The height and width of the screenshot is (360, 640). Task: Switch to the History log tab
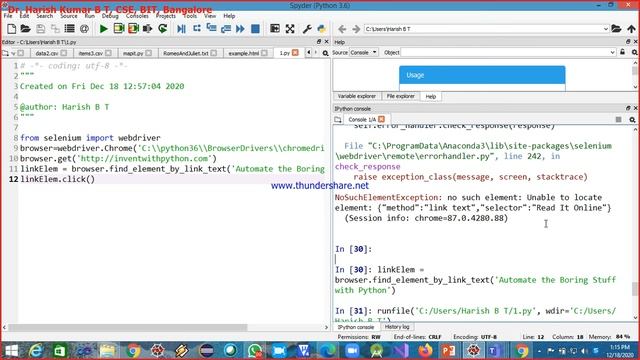397,327
